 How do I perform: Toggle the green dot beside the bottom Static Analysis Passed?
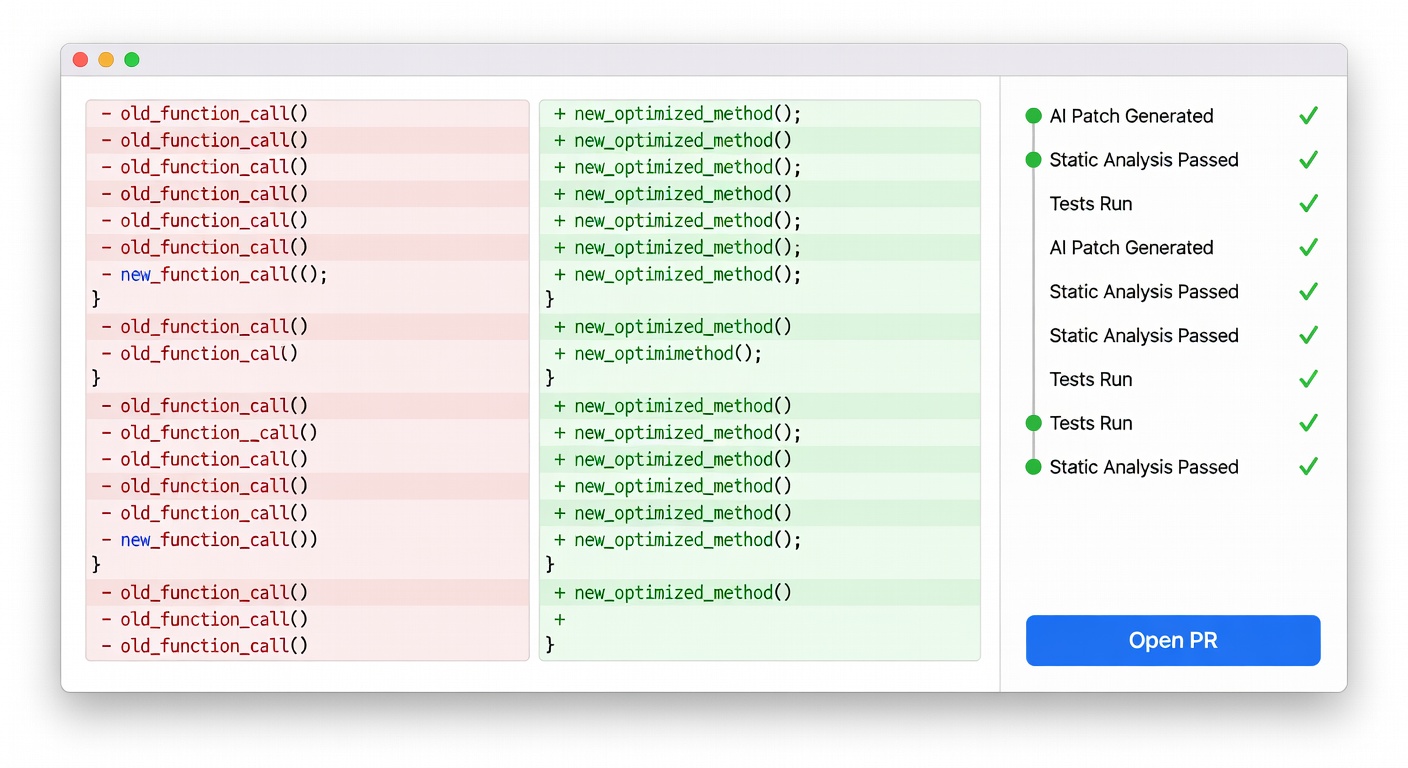1033,467
